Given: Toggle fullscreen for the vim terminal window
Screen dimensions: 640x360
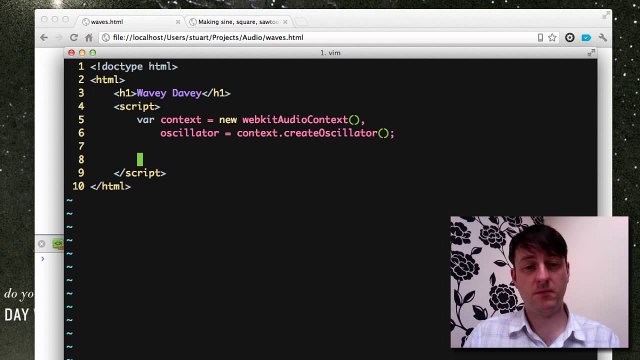Looking at the screenshot, I should click(x=591, y=53).
